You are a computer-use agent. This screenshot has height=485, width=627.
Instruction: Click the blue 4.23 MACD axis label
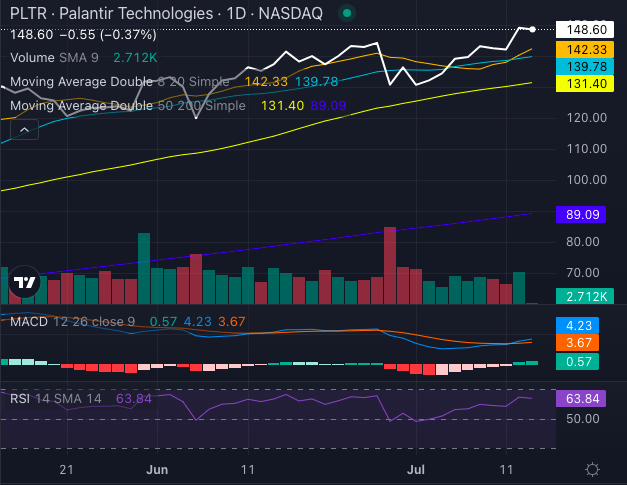577,325
